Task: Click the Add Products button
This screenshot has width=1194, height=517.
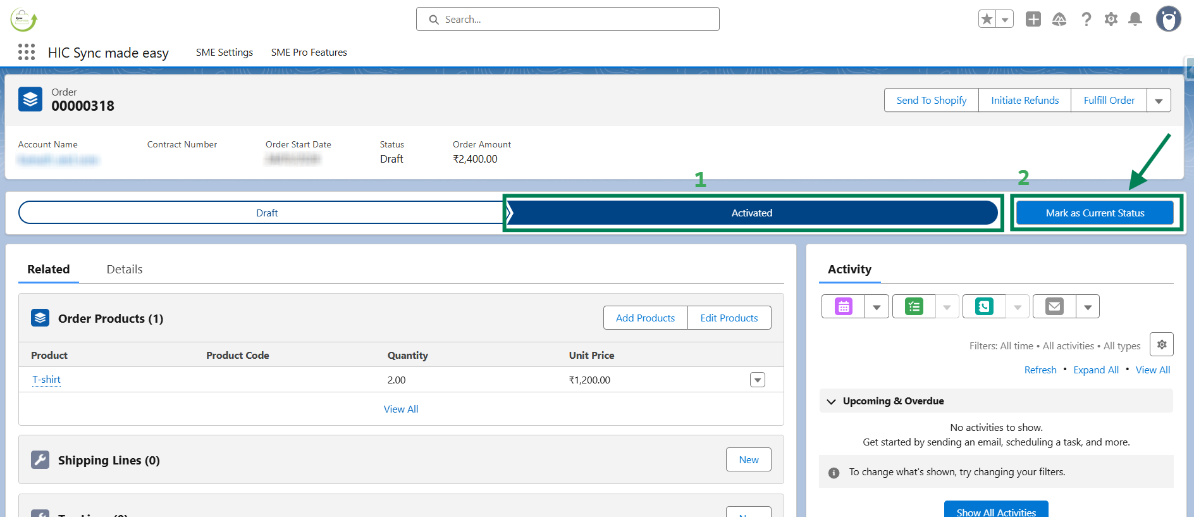Action: 645,318
